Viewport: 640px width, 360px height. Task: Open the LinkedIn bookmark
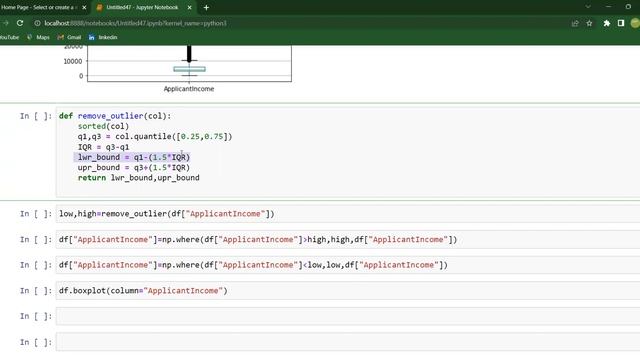click(103, 37)
